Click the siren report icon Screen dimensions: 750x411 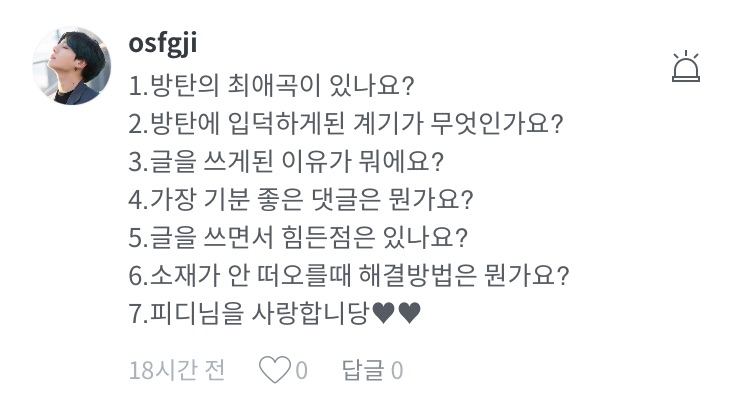tap(686, 66)
